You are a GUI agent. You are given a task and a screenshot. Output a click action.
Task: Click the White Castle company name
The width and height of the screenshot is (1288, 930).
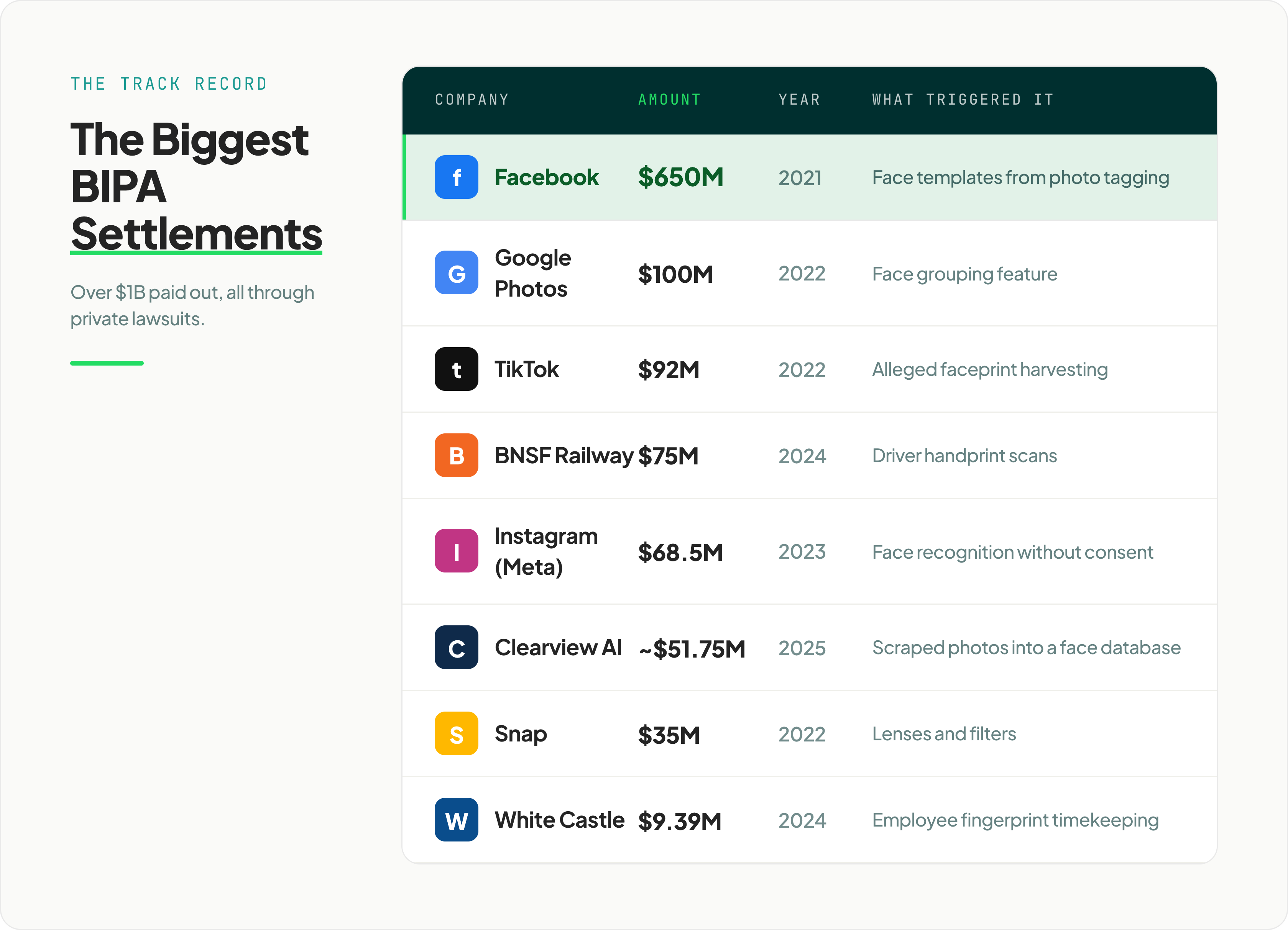tap(559, 820)
